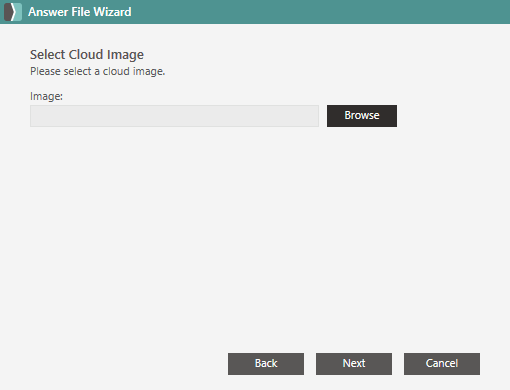Screen dimensions: 510x390
Task: Click the 'Select Cloud Image' heading
Action: coord(87,55)
